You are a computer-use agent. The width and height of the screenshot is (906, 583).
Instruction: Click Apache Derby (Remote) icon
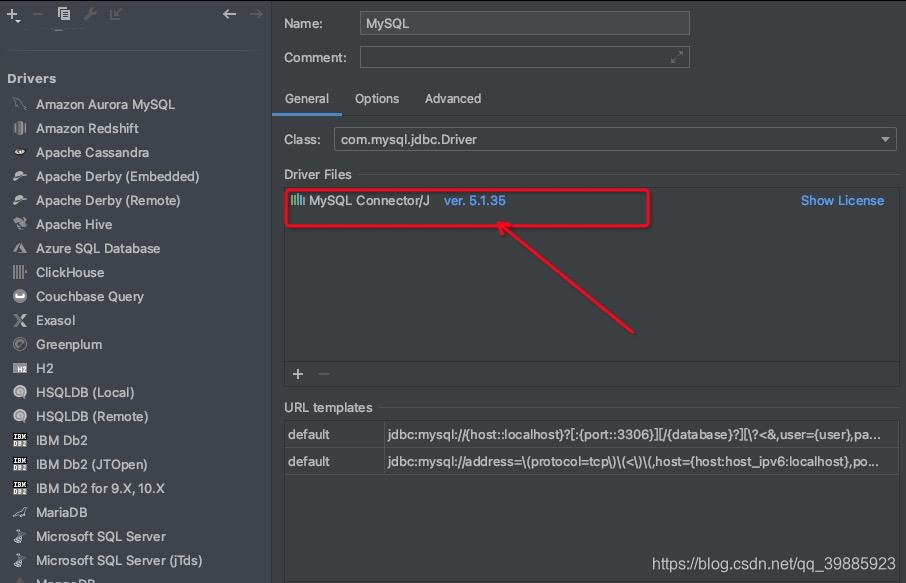20,200
